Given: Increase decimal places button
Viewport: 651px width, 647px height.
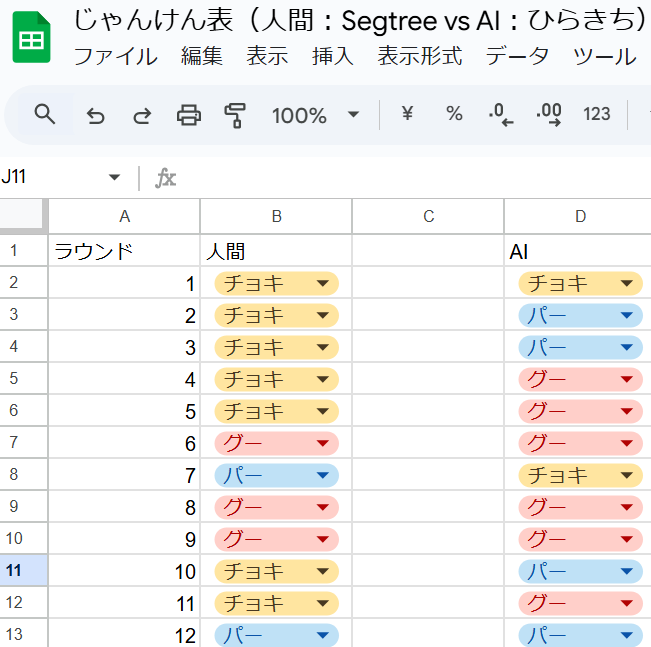Looking at the screenshot, I should point(549,115).
